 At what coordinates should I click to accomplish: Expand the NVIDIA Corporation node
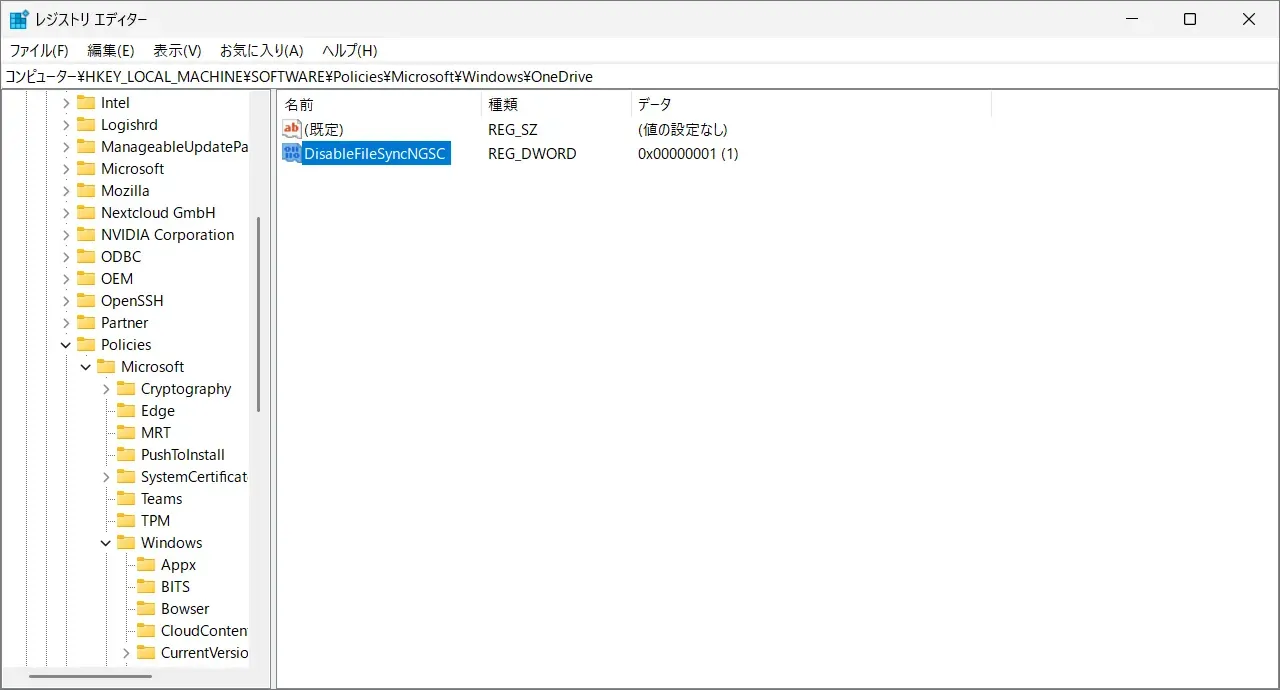pos(66,235)
